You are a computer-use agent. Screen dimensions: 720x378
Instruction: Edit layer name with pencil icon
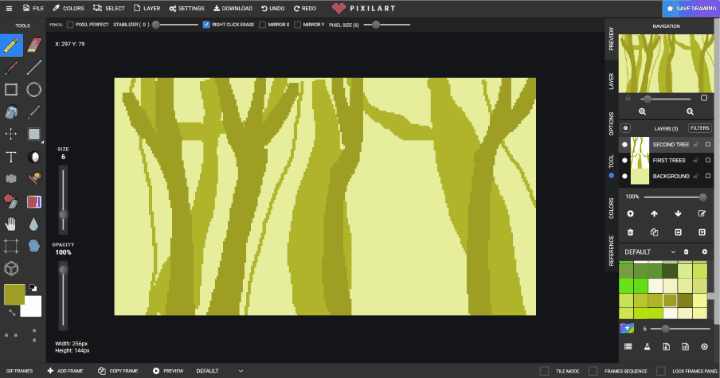(702, 214)
